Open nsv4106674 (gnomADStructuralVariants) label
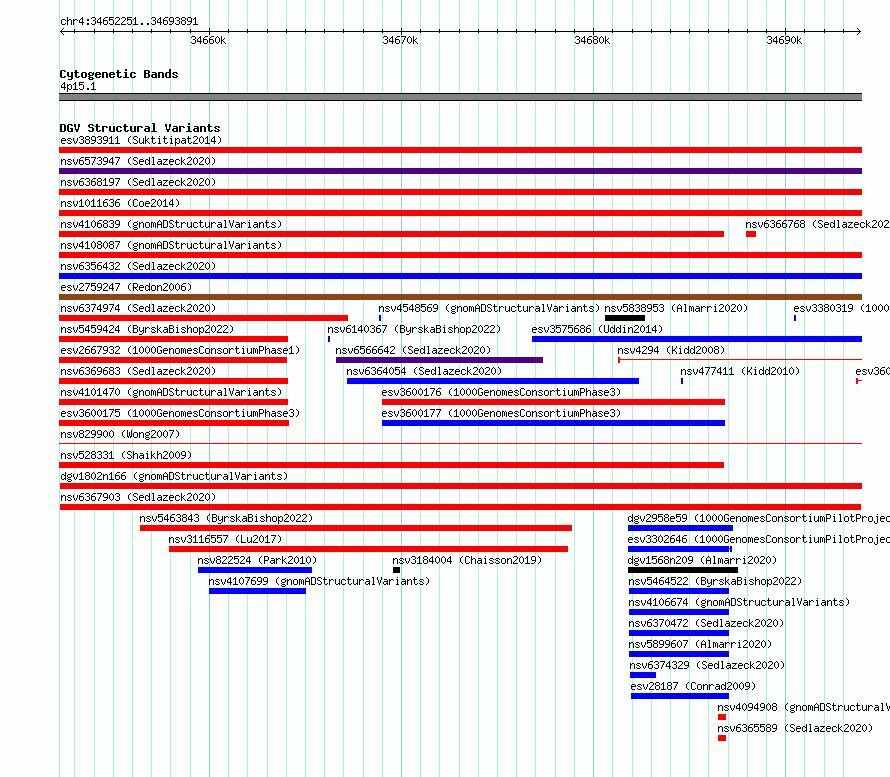This screenshot has width=890, height=777. (x=739, y=602)
